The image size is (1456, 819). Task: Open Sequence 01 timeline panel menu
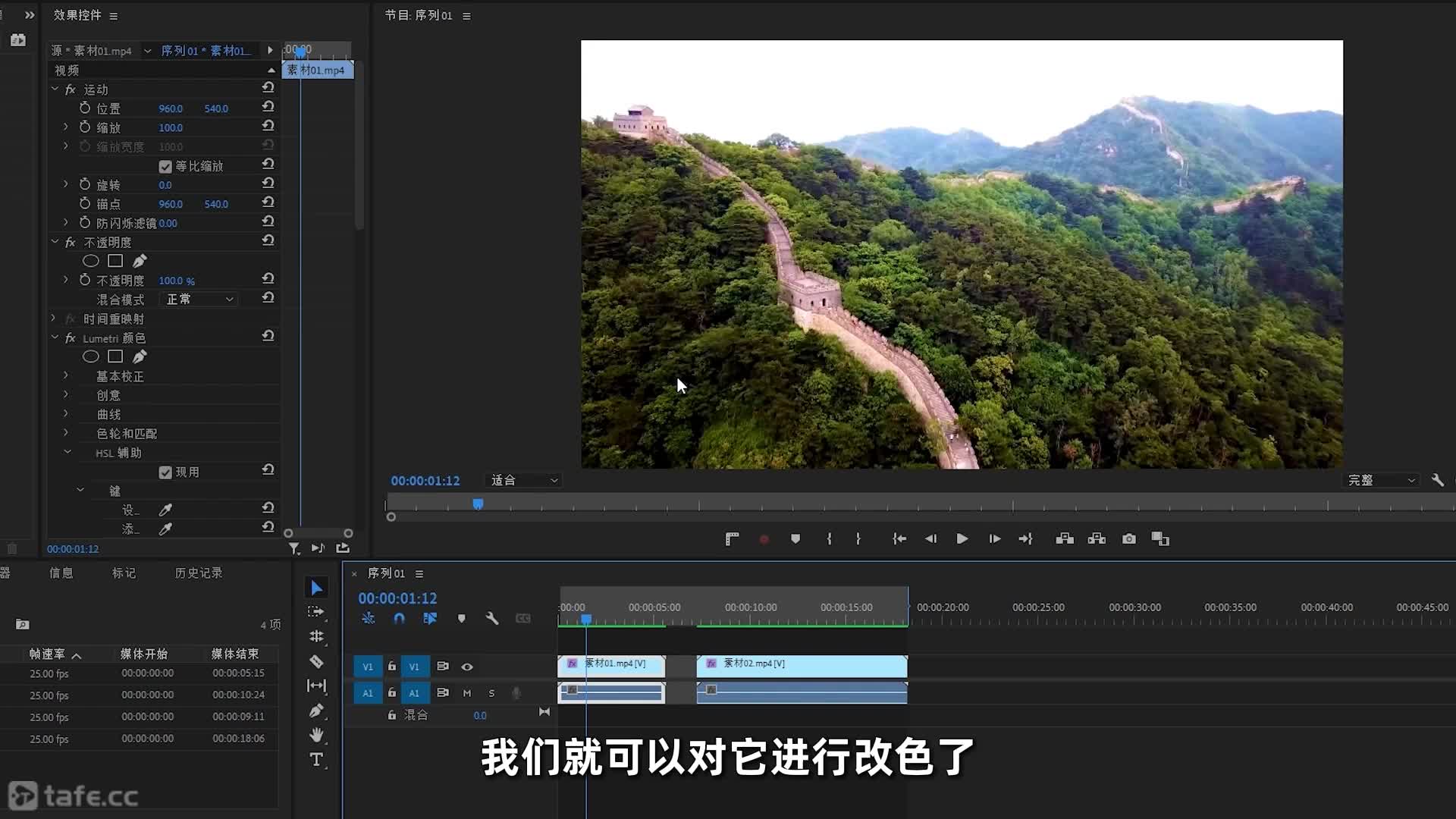(x=419, y=574)
